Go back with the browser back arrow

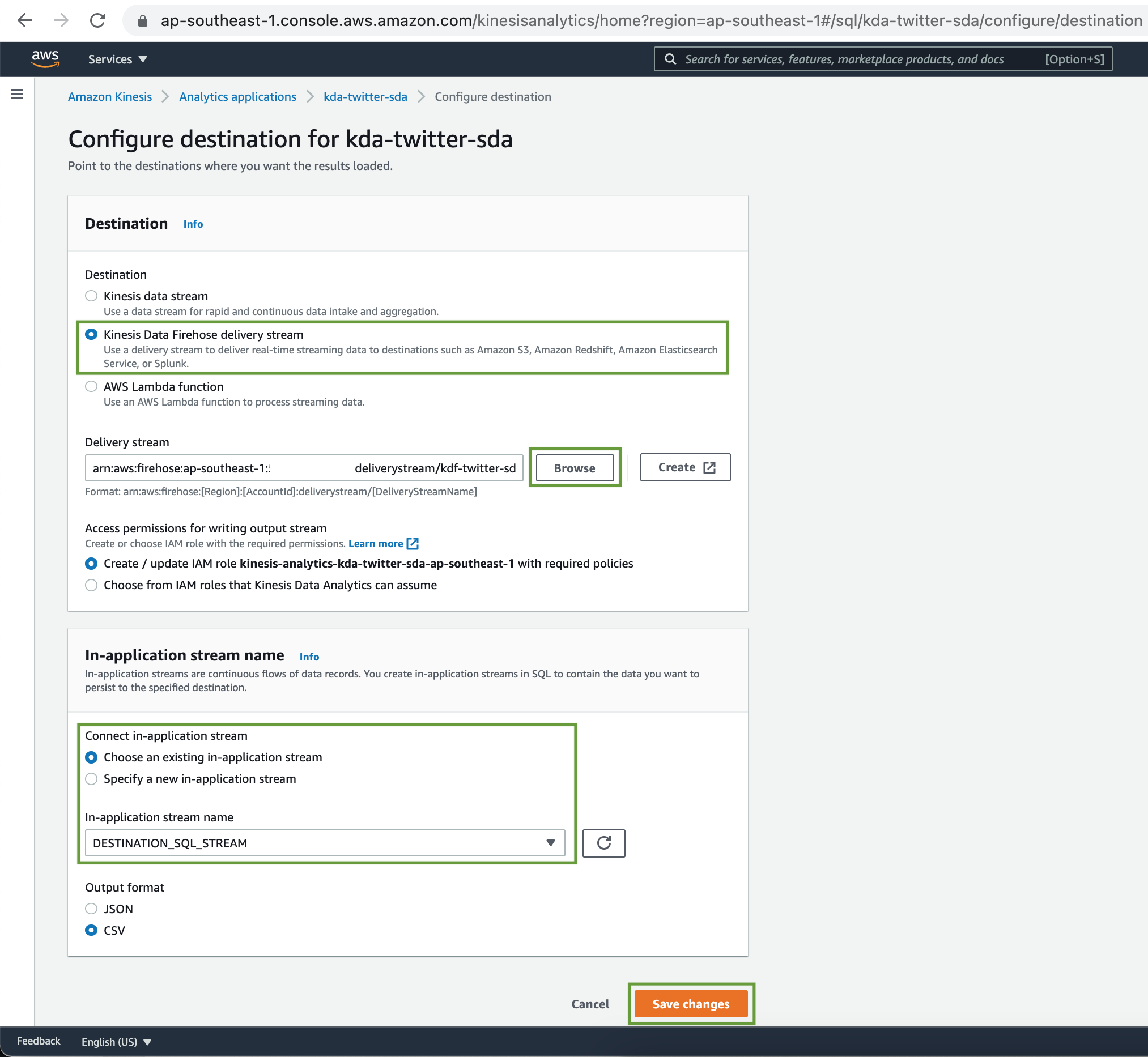(24, 20)
